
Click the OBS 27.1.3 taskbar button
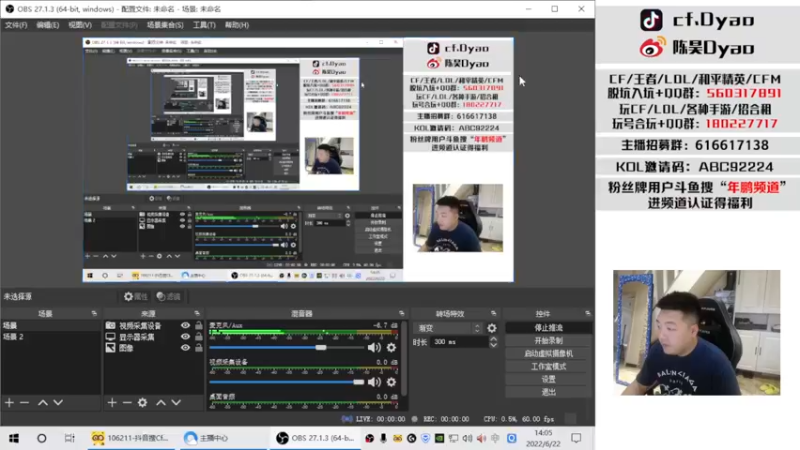click(x=315, y=438)
